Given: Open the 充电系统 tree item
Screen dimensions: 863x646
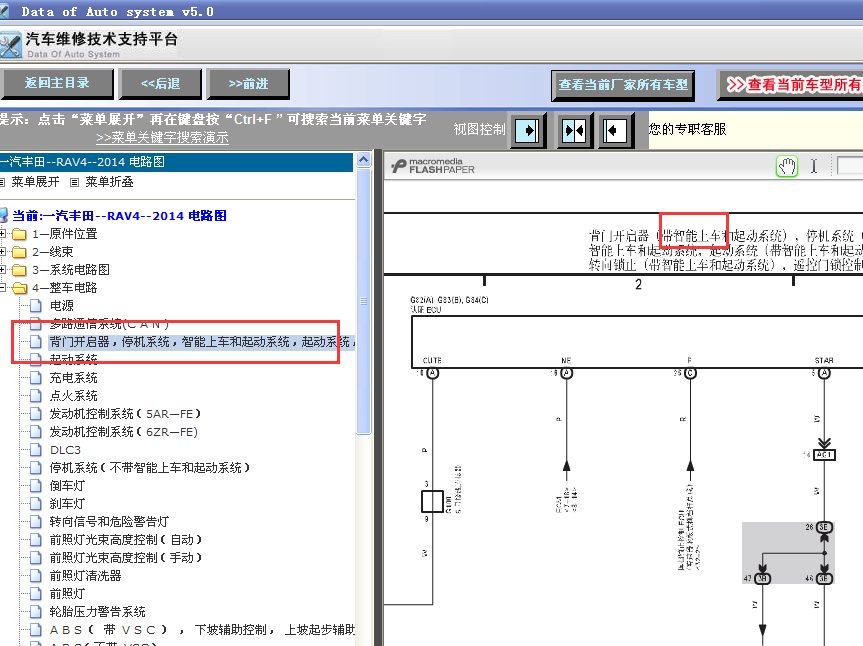Looking at the screenshot, I should coord(73,378).
